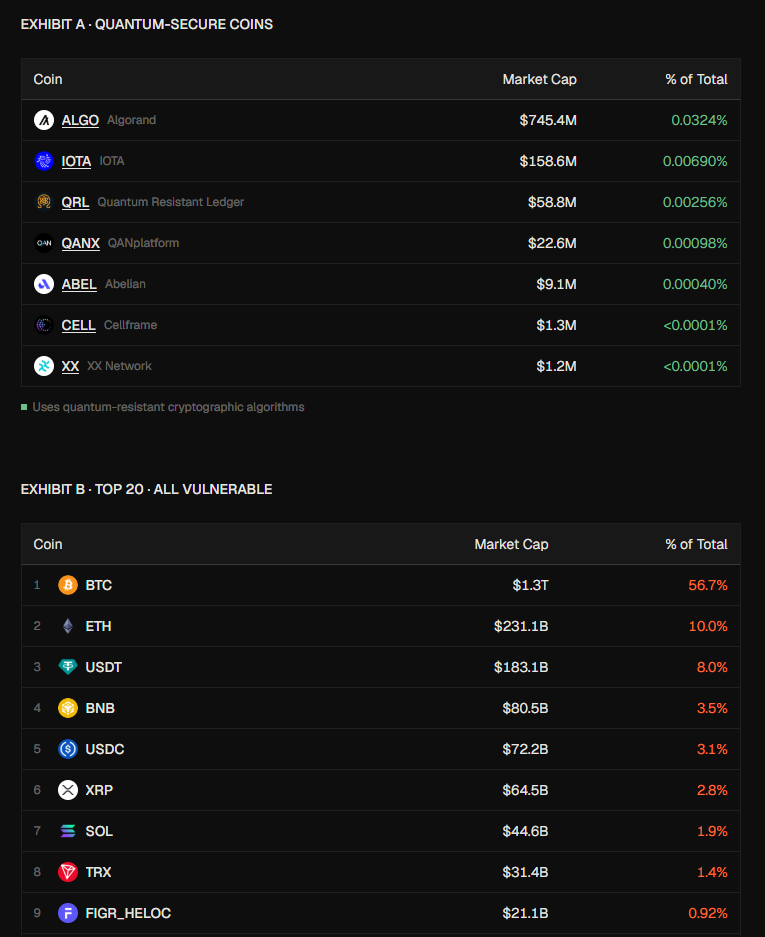Select the FIGR_HELOC table row

tap(381, 913)
